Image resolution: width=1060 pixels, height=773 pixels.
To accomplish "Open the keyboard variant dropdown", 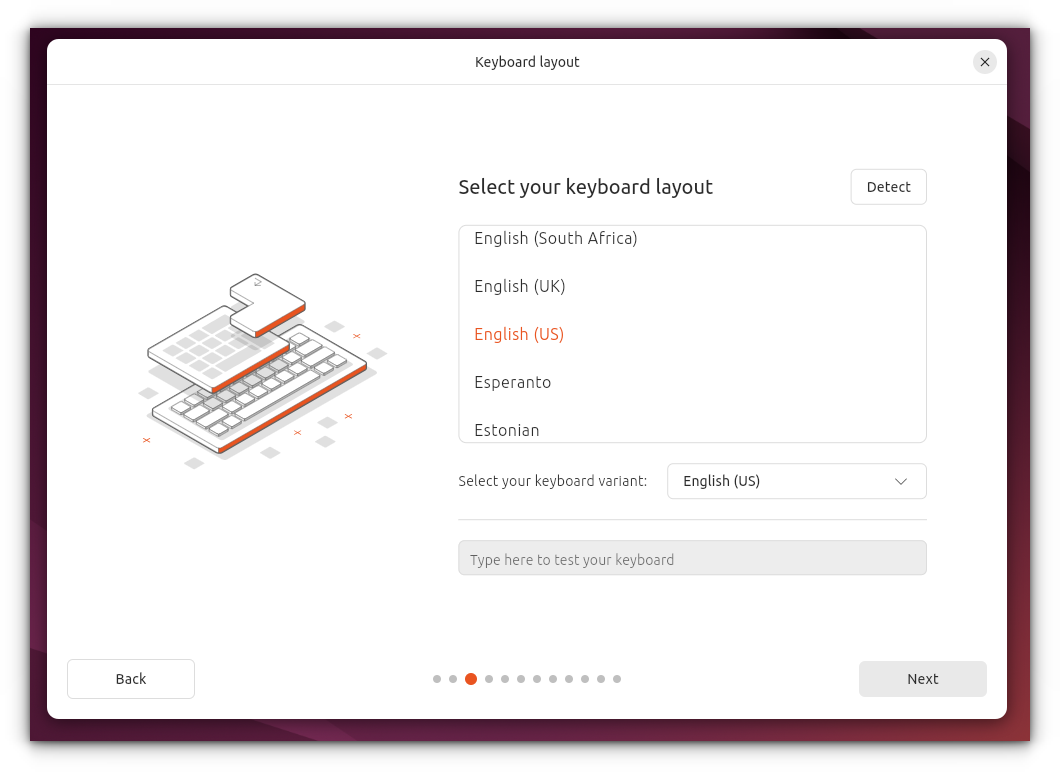I will point(796,481).
